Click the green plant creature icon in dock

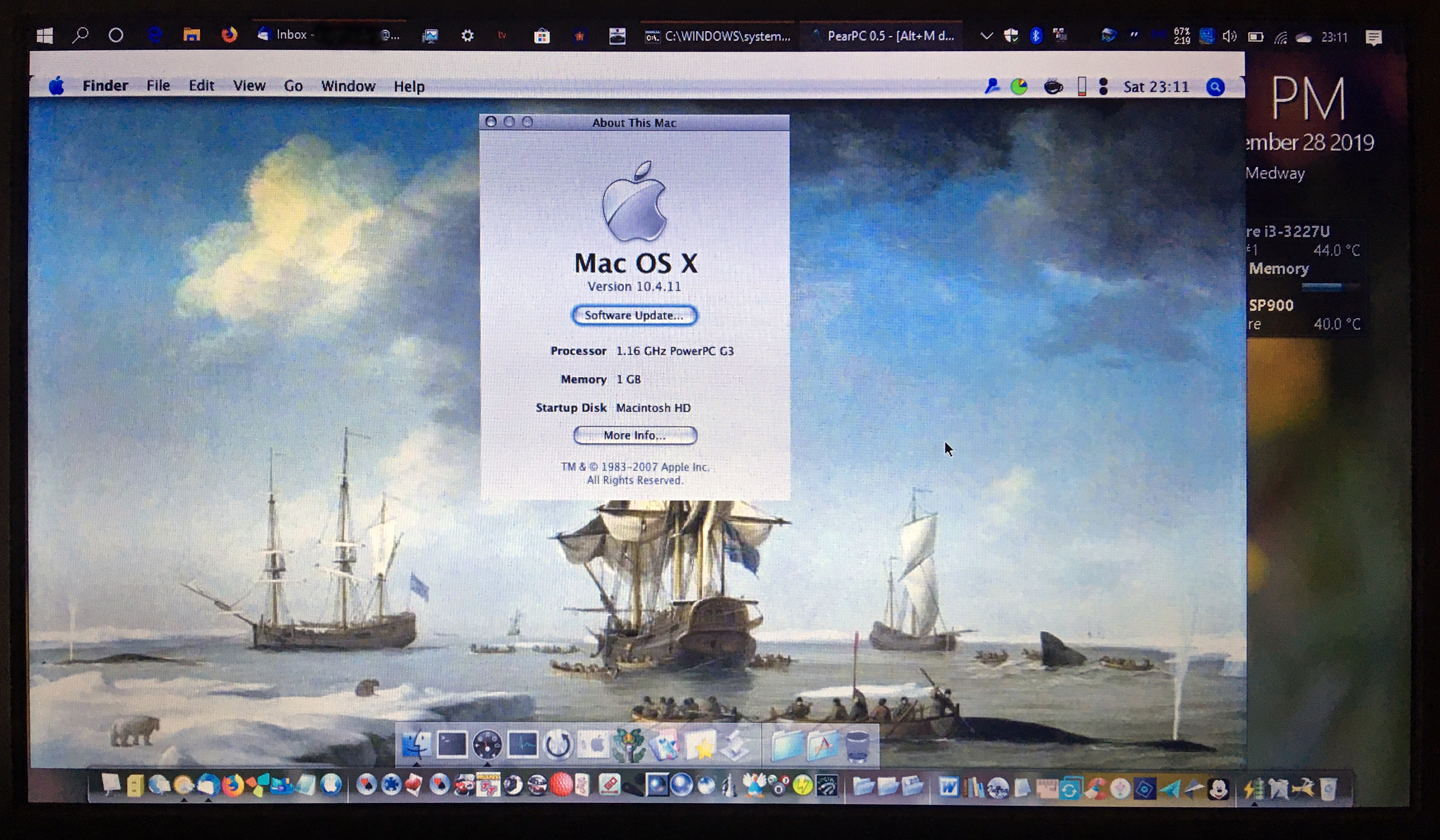629,745
